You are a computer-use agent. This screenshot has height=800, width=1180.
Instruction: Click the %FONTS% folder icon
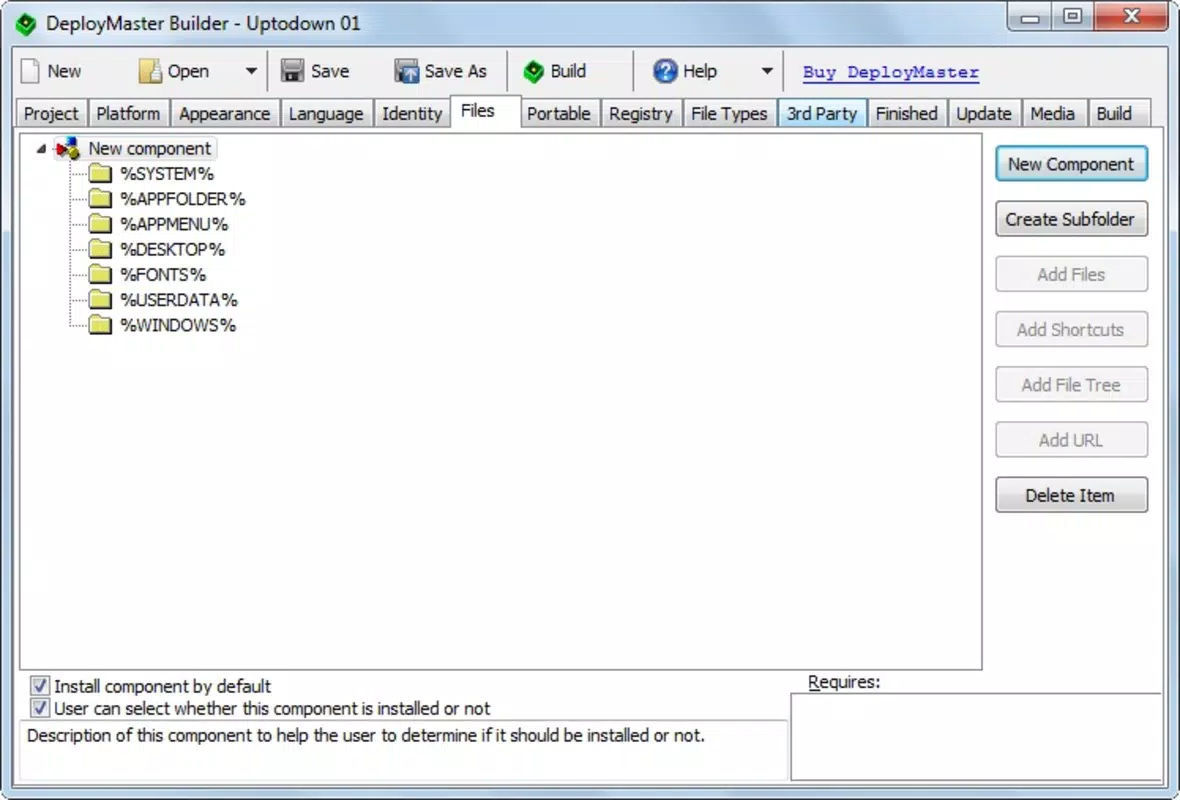pyautogui.click(x=100, y=275)
